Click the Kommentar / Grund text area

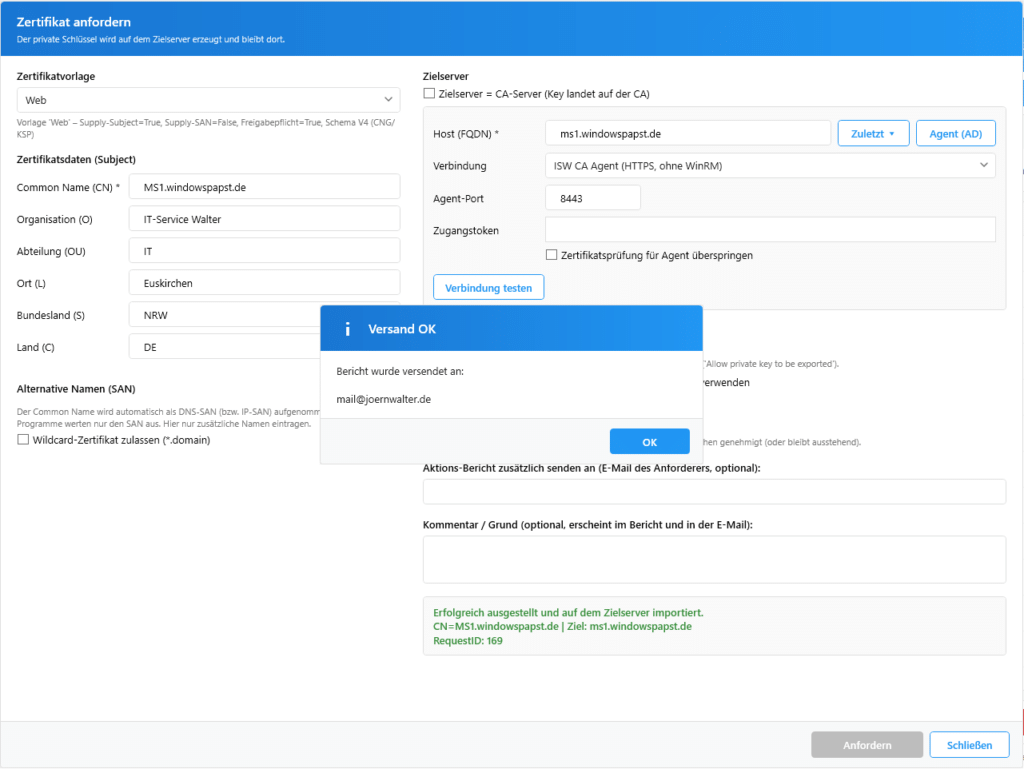point(714,559)
